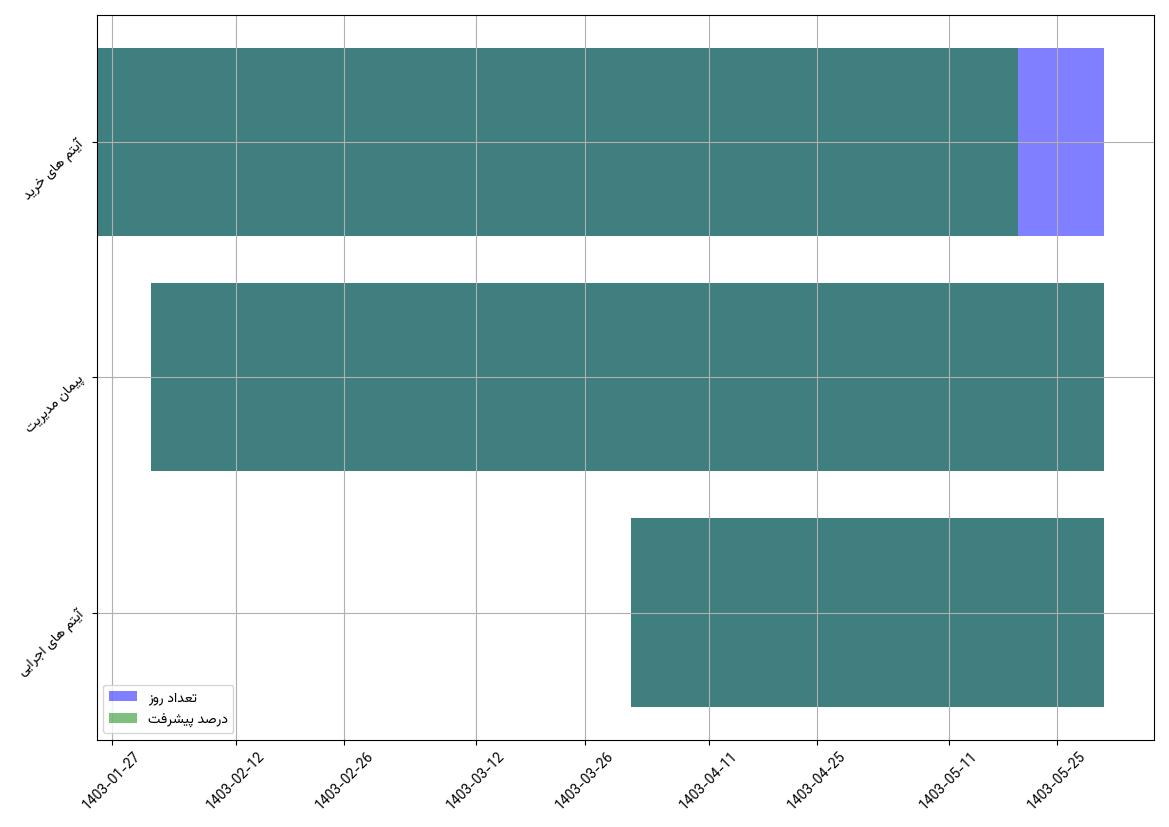Select the پیمان مدیریت Gantt bar
This screenshot has height=827, width=1169.
click(627, 377)
